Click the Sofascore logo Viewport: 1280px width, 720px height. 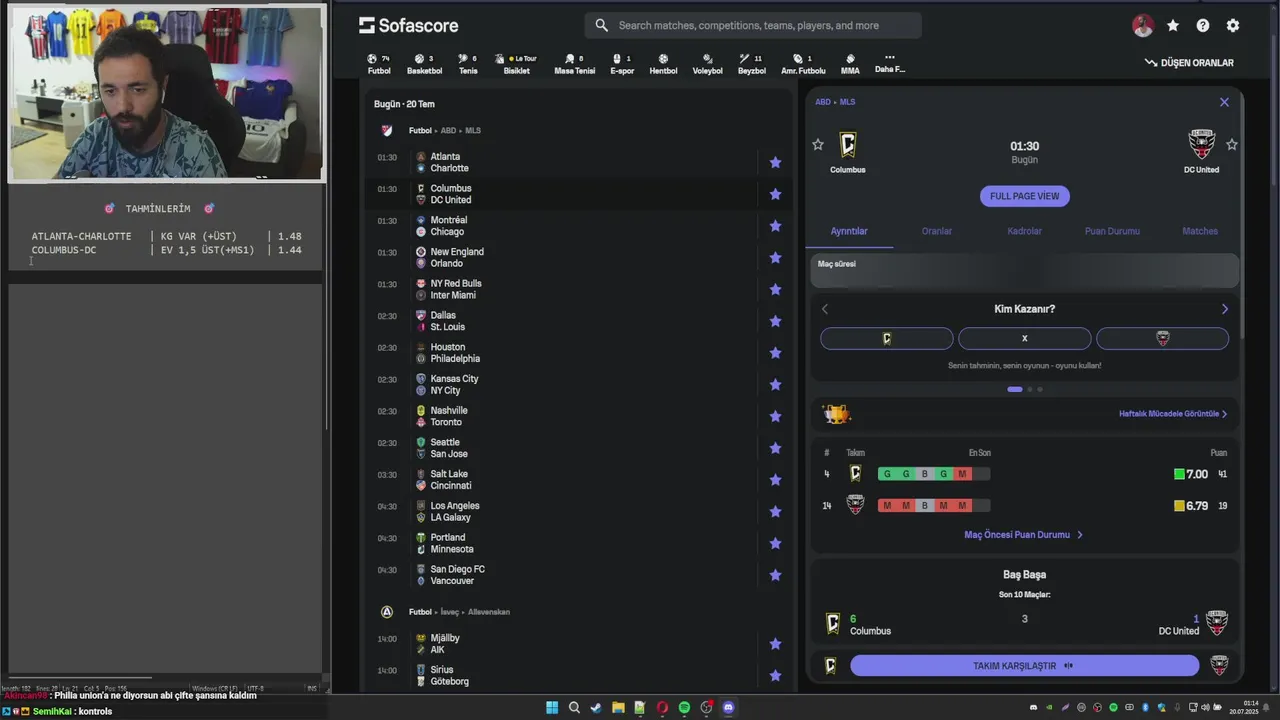(x=409, y=25)
